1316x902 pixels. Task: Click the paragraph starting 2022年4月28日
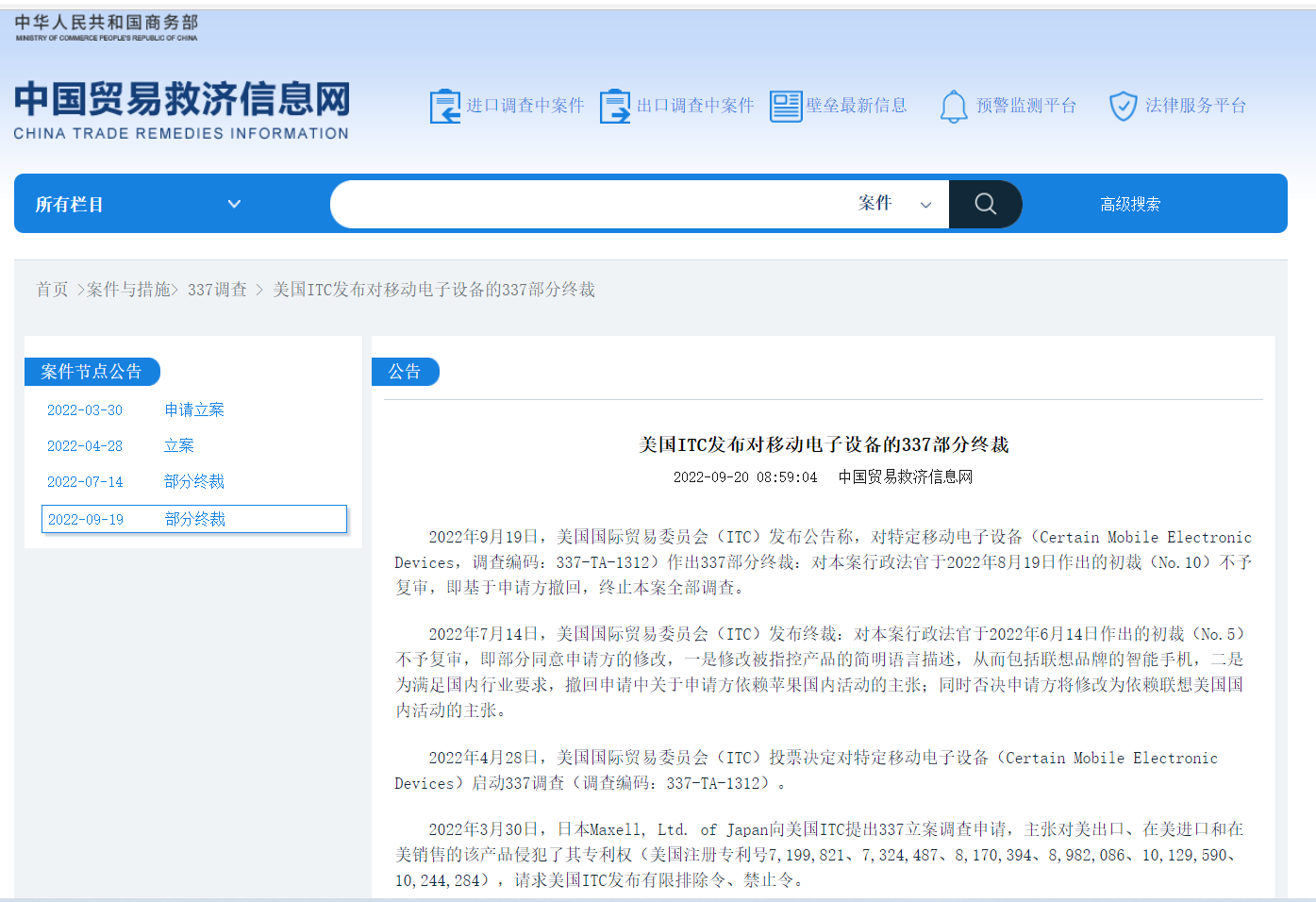pyautogui.click(x=807, y=771)
